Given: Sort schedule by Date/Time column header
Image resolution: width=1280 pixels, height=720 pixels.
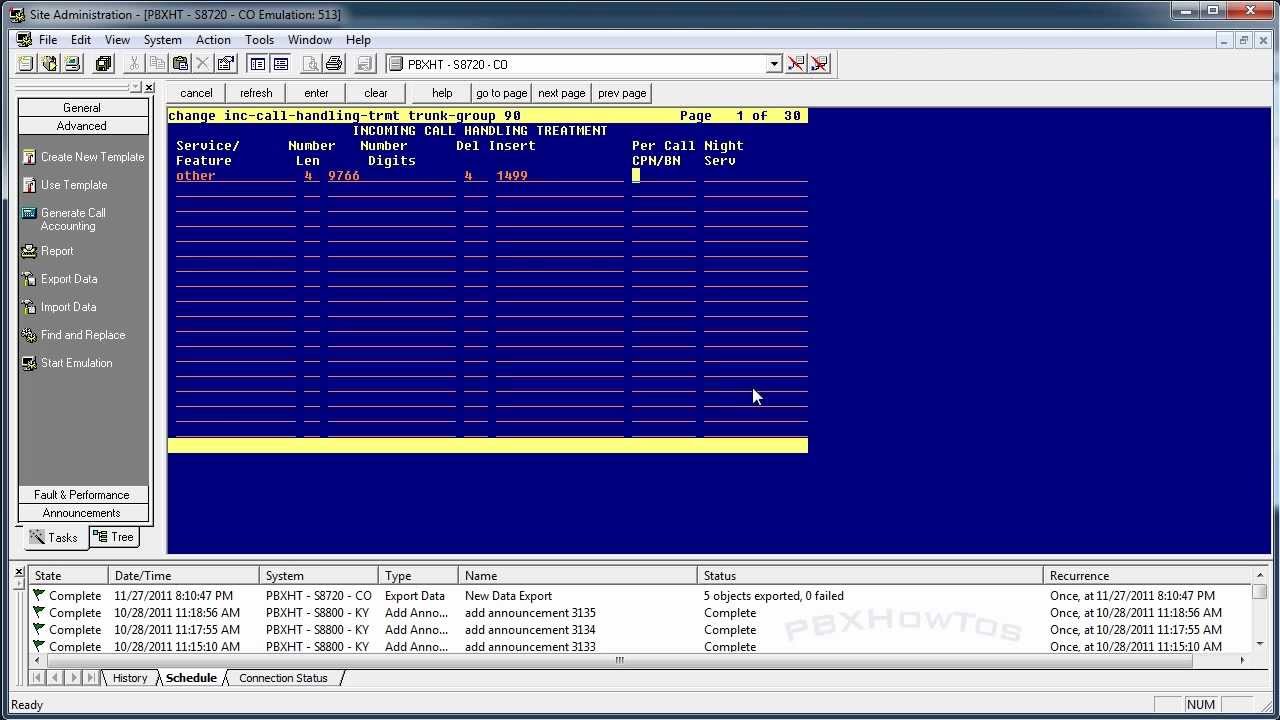Looking at the screenshot, I should tap(184, 576).
